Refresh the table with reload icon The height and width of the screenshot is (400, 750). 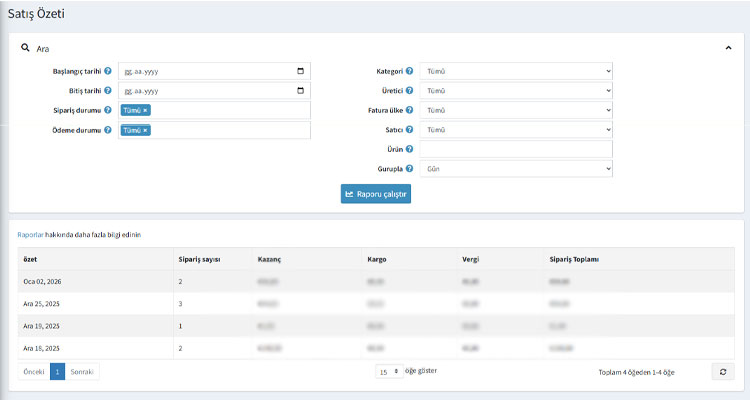tap(723, 372)
